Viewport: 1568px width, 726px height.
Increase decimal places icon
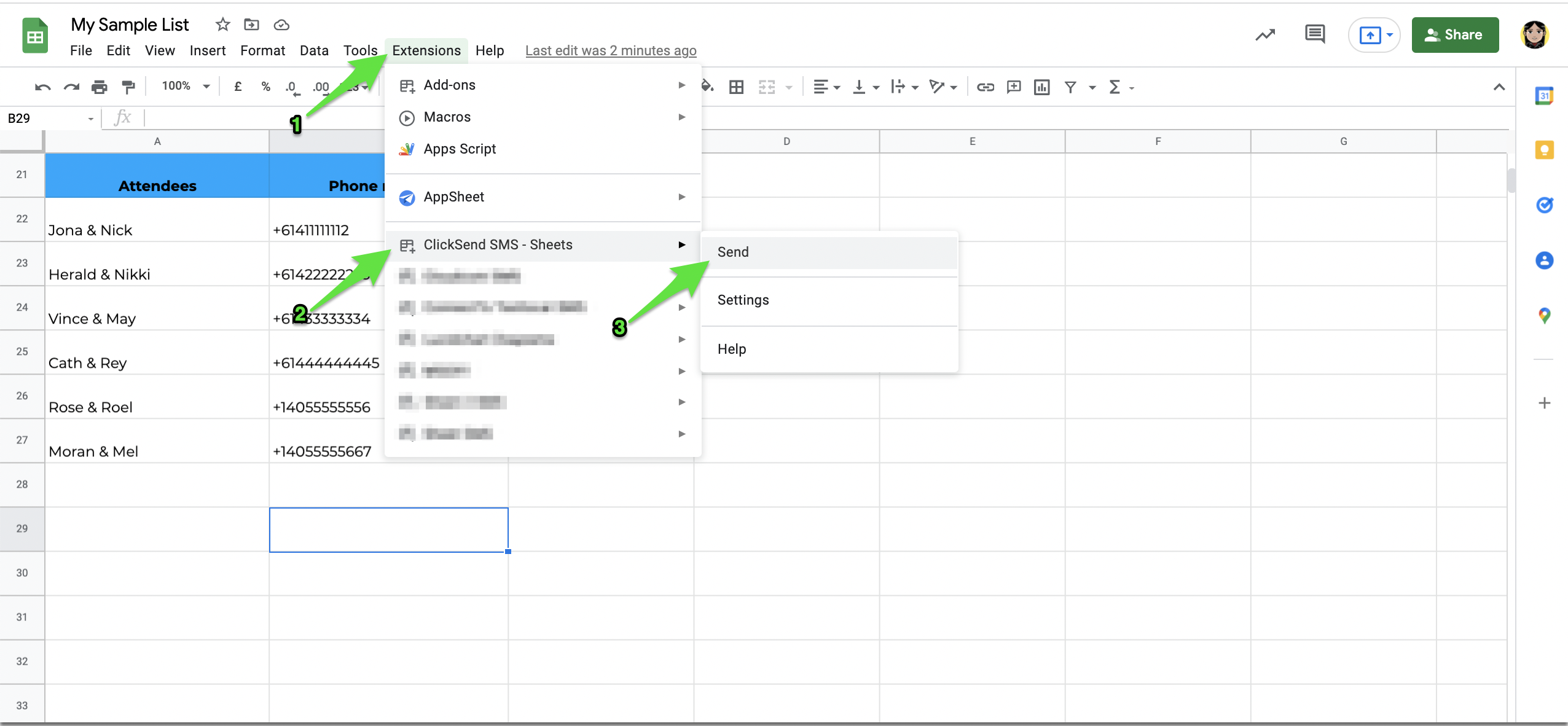(x=321, y=87)
